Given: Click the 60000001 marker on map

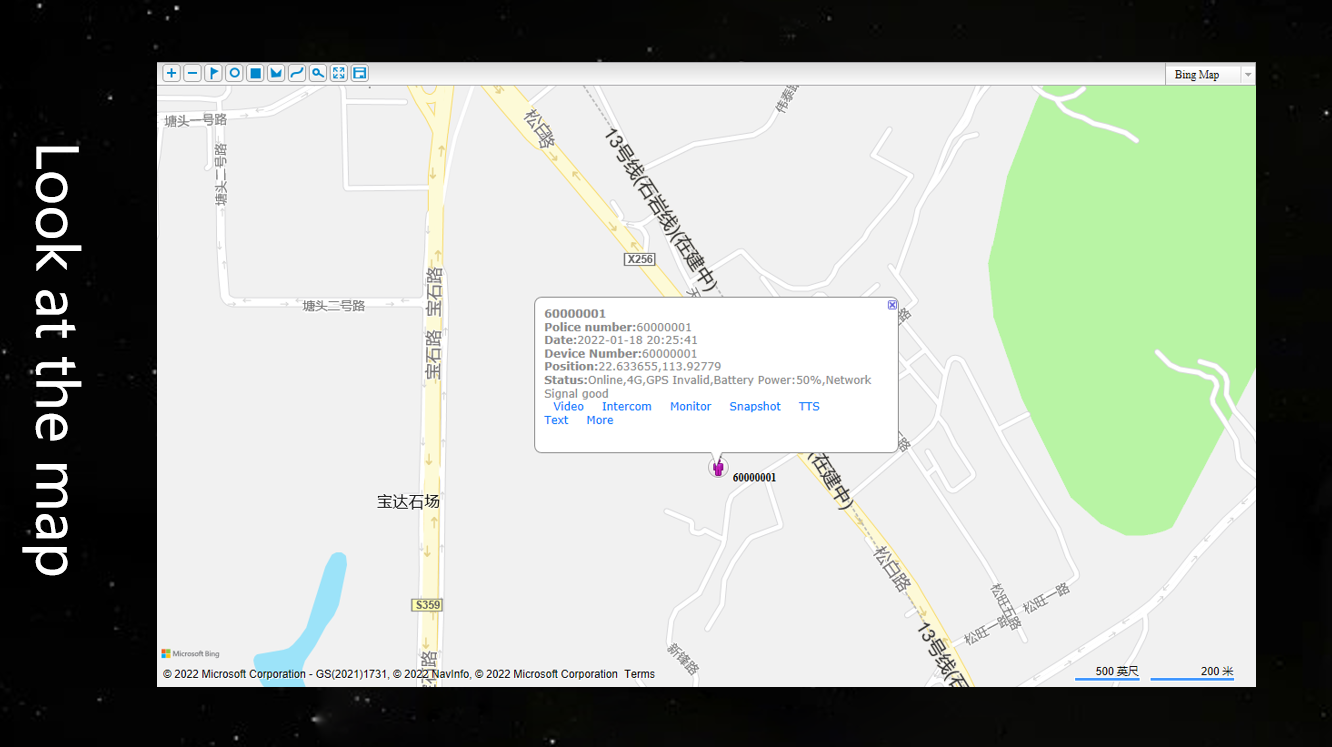Looking at the screenshot, I should click(x=719, y=466).
